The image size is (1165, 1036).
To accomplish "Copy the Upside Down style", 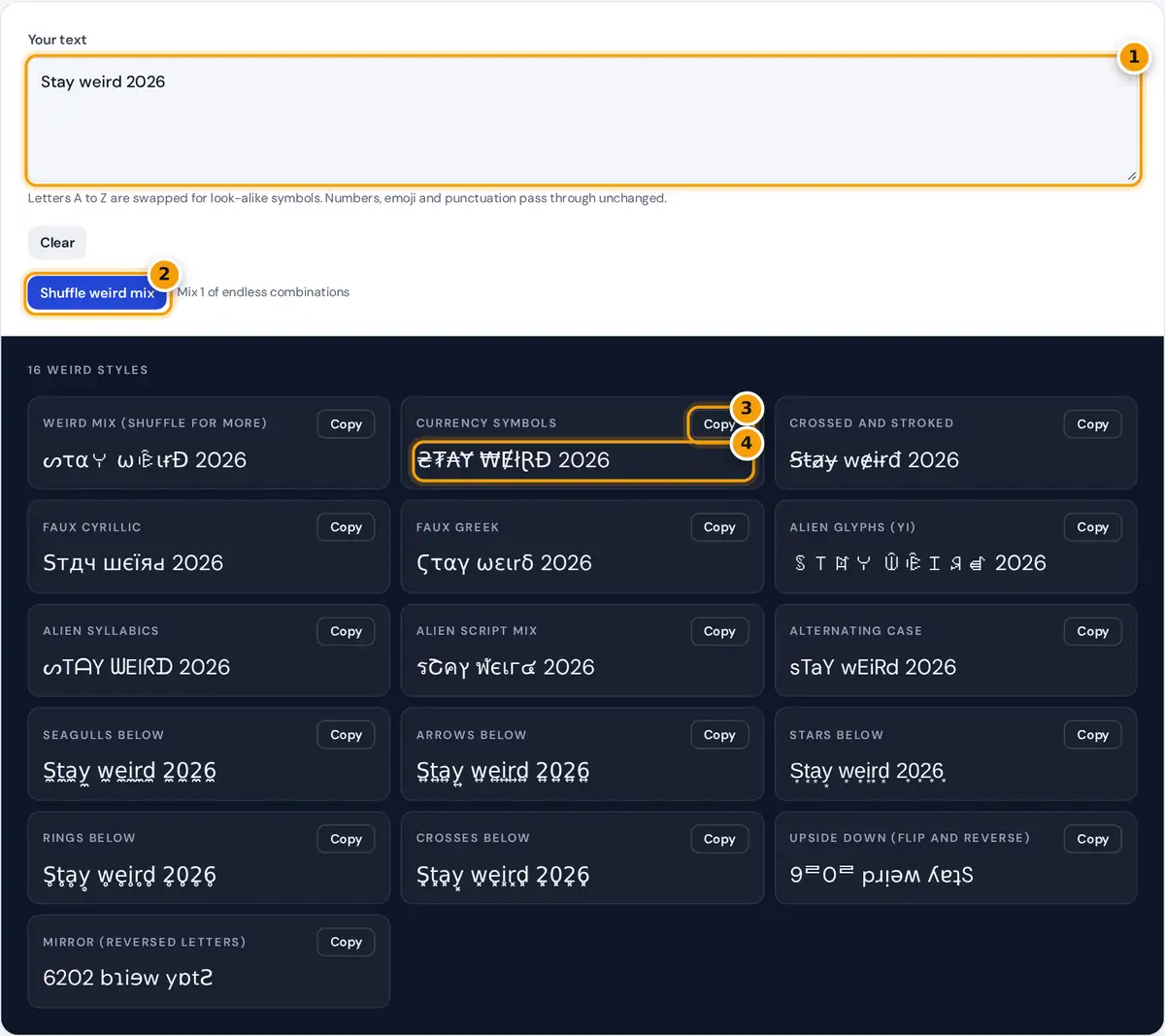I will coord(1092,839).
